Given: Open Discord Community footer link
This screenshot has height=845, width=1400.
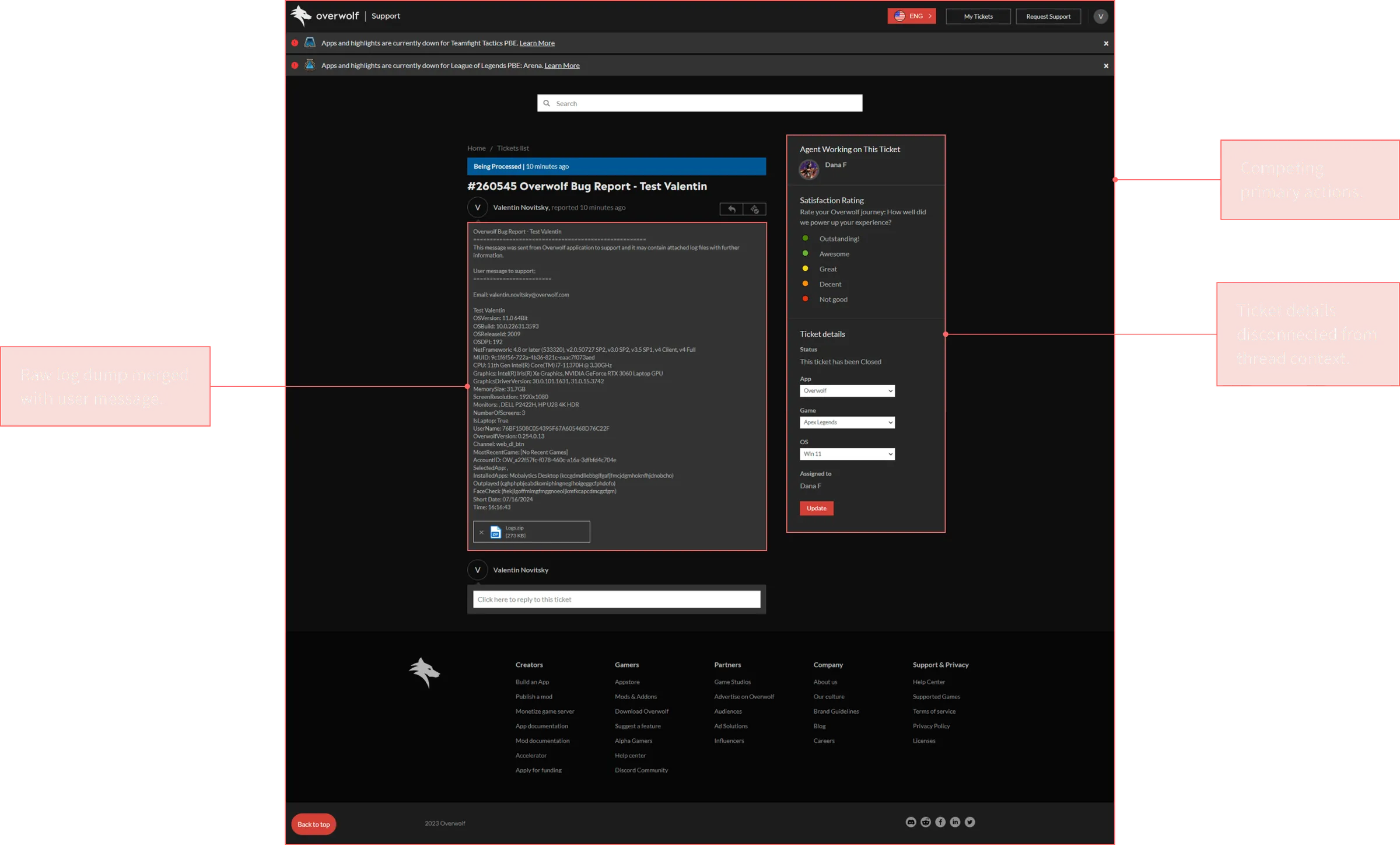Looking at the screenshot, I should point(641,770).
